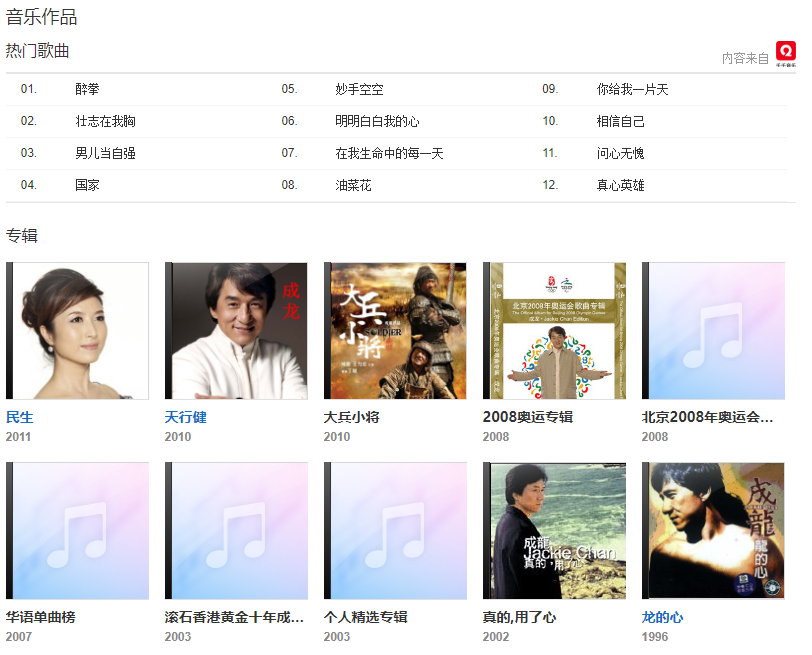
Task: Select the track 在我生命中的每一天
Action: (389, 153)
